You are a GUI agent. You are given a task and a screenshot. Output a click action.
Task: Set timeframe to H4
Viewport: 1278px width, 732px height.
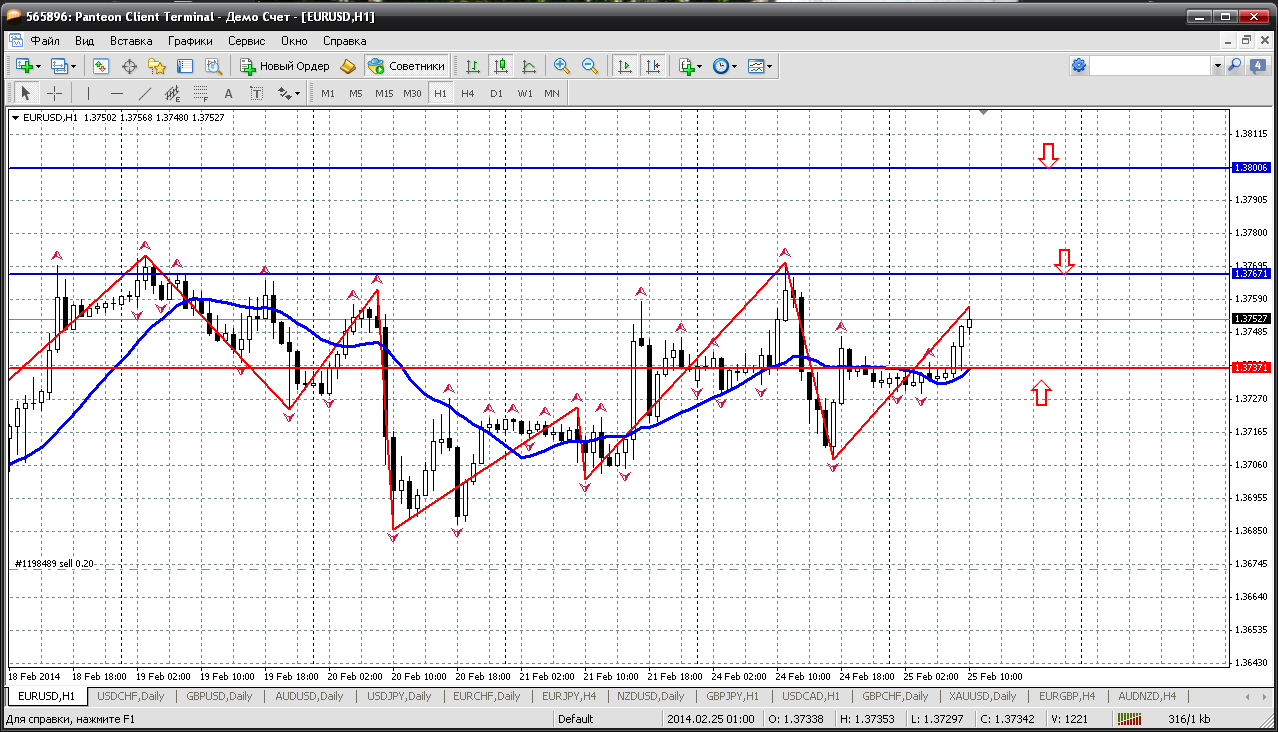[468, 93]
